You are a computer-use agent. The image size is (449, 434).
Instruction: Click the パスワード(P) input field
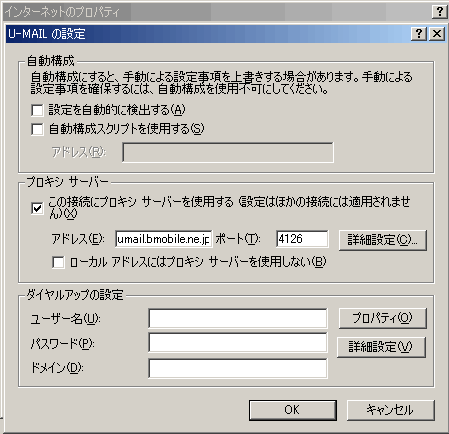click(x=238, y=343)
